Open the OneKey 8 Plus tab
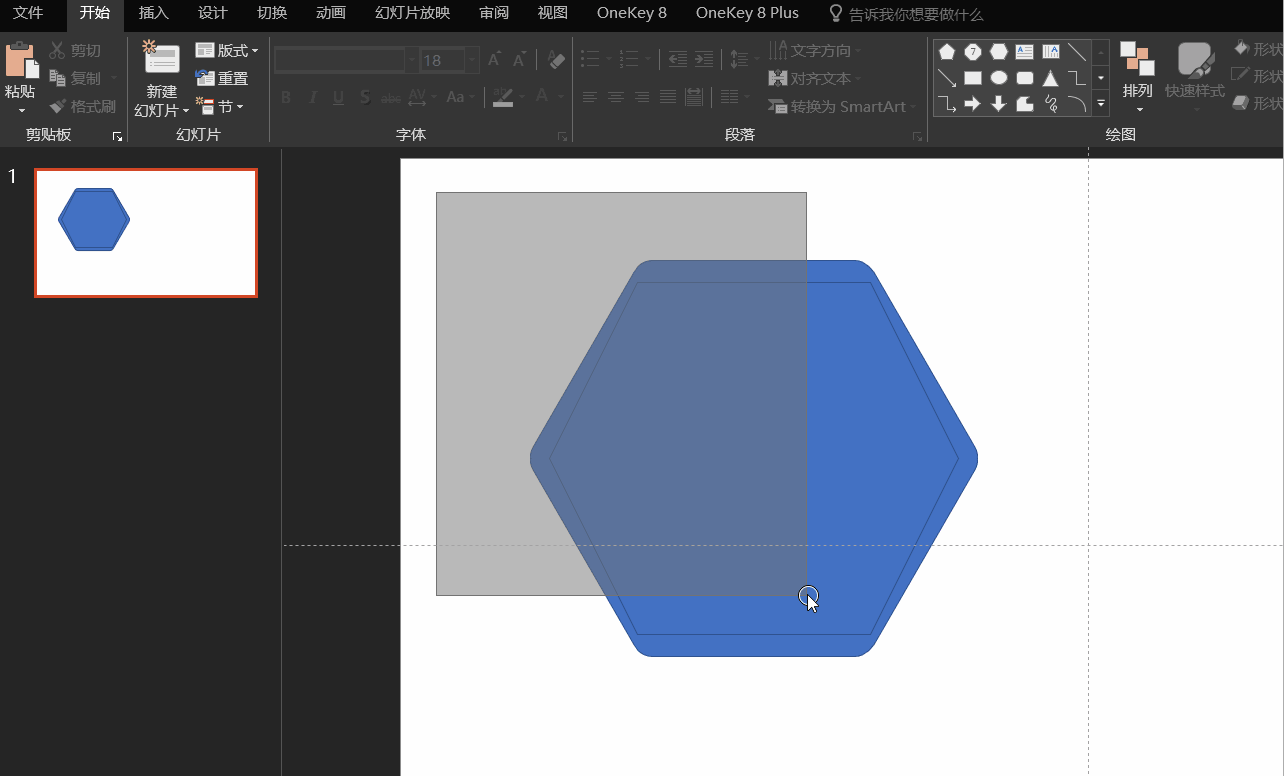Viewport: 1284px width, 776px height. click(x=747, y=13)
